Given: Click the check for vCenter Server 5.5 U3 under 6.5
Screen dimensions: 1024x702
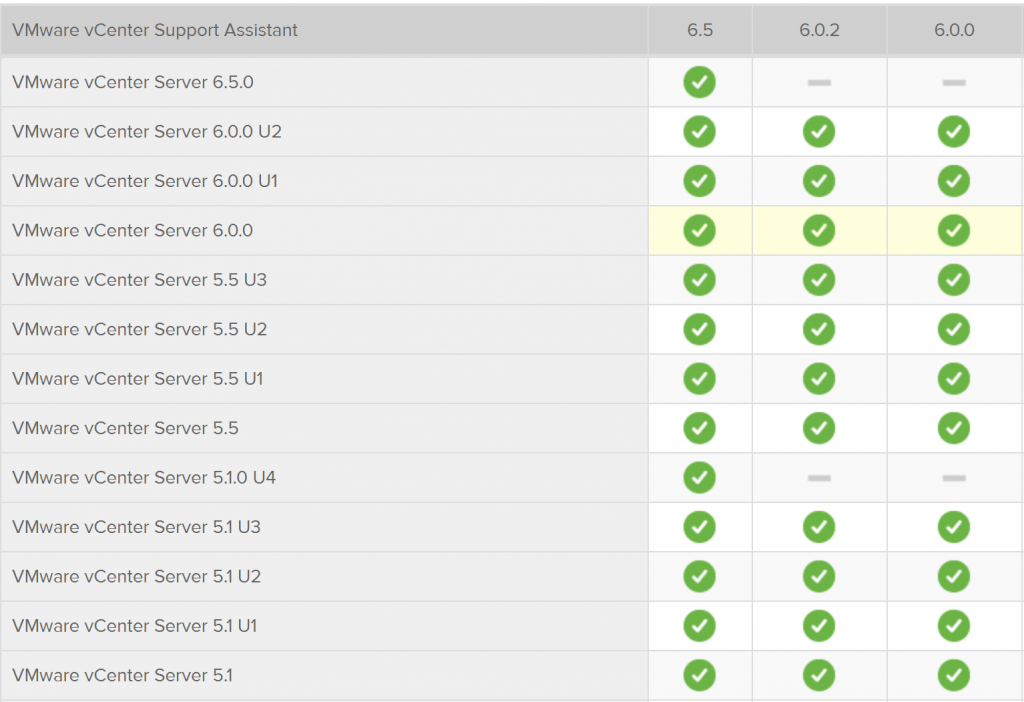Looking at the screenshot, I should point(699,280).
